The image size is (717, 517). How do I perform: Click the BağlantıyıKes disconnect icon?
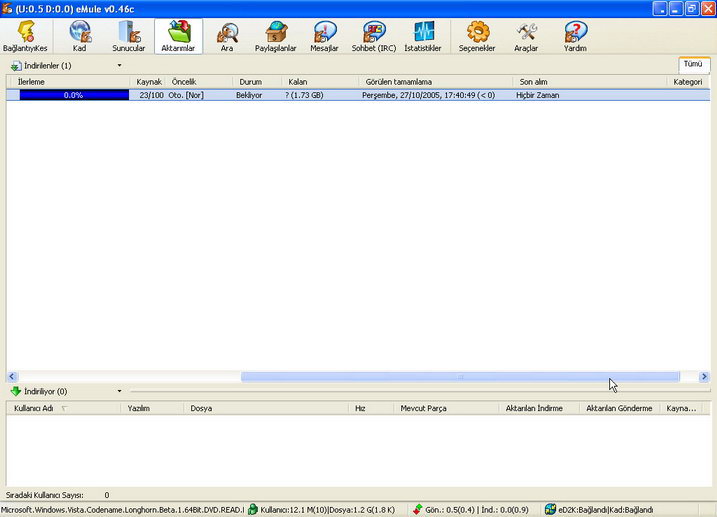click(x=26, y=32)
